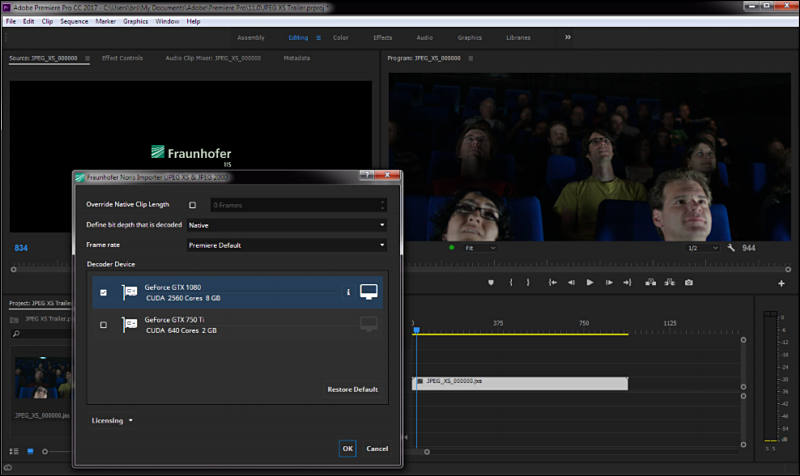Expand the Licensing section
The image size is (800, 476).
tap(112, 420)
